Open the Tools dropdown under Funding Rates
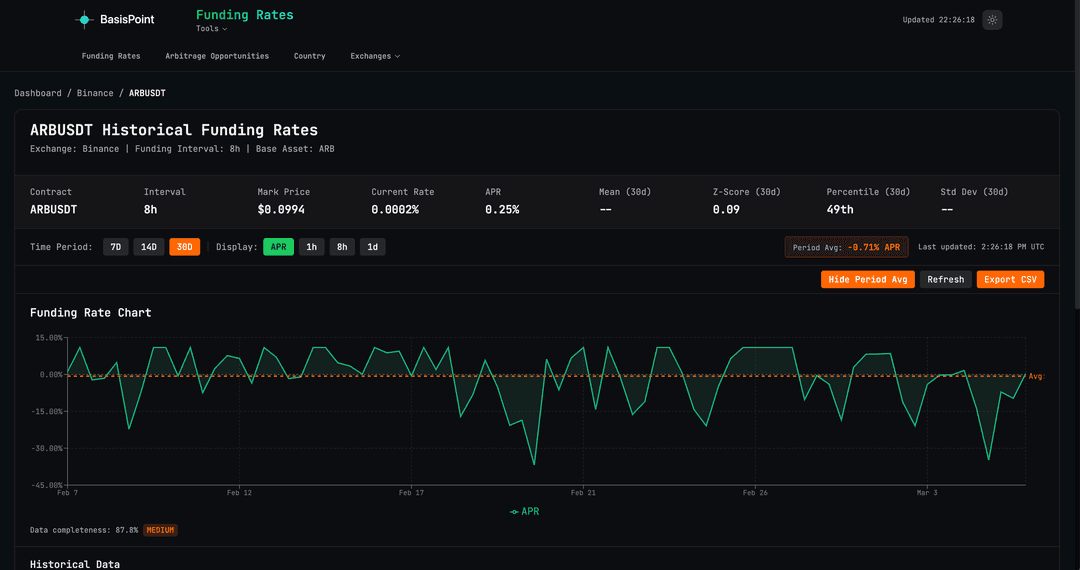The image size is (1080, 570). [211, 29]
